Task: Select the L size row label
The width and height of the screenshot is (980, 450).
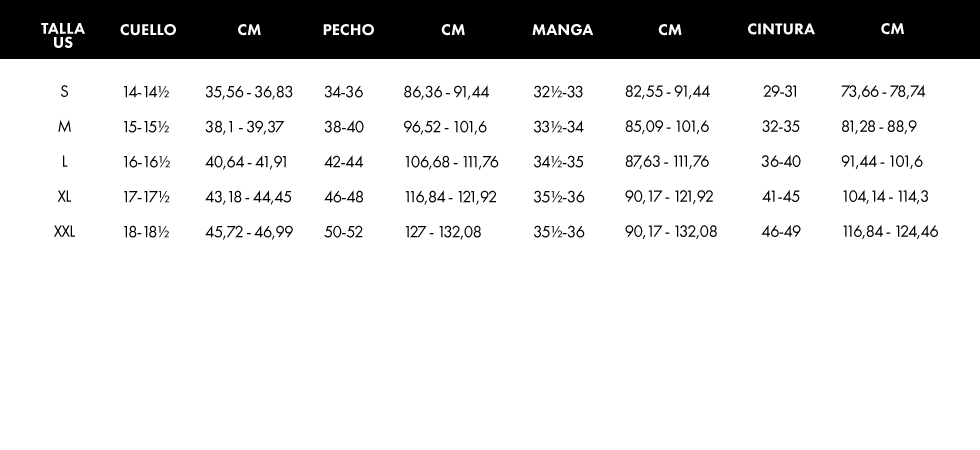Action: click(x=64, y=162)
